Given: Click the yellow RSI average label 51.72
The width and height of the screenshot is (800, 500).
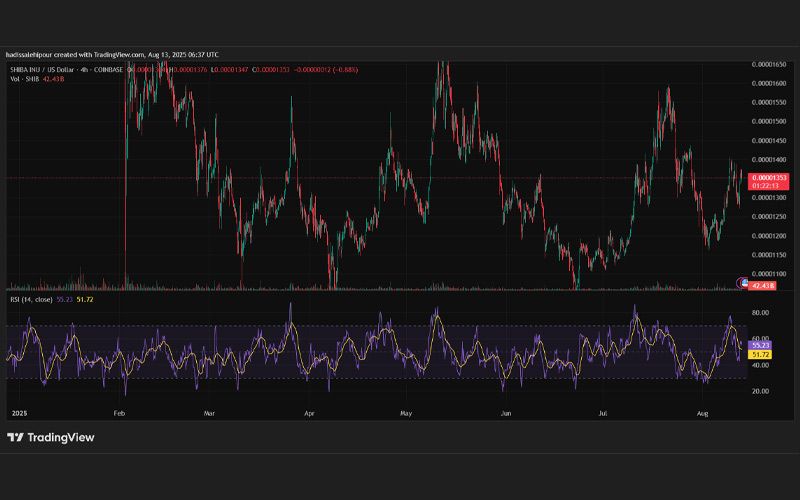Looking at the screenshot, I should (760, 354).
